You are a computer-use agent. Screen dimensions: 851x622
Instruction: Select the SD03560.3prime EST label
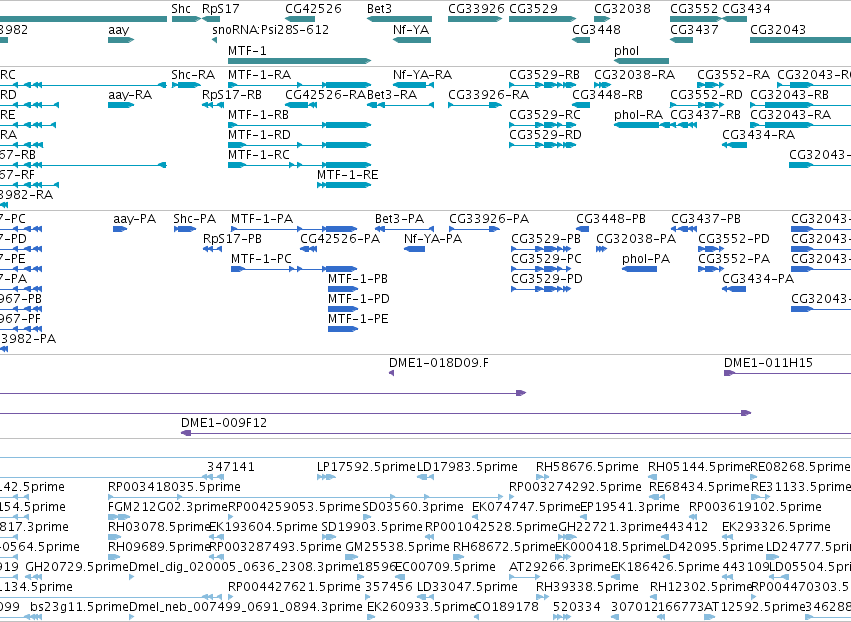click(x=413, y=507)
